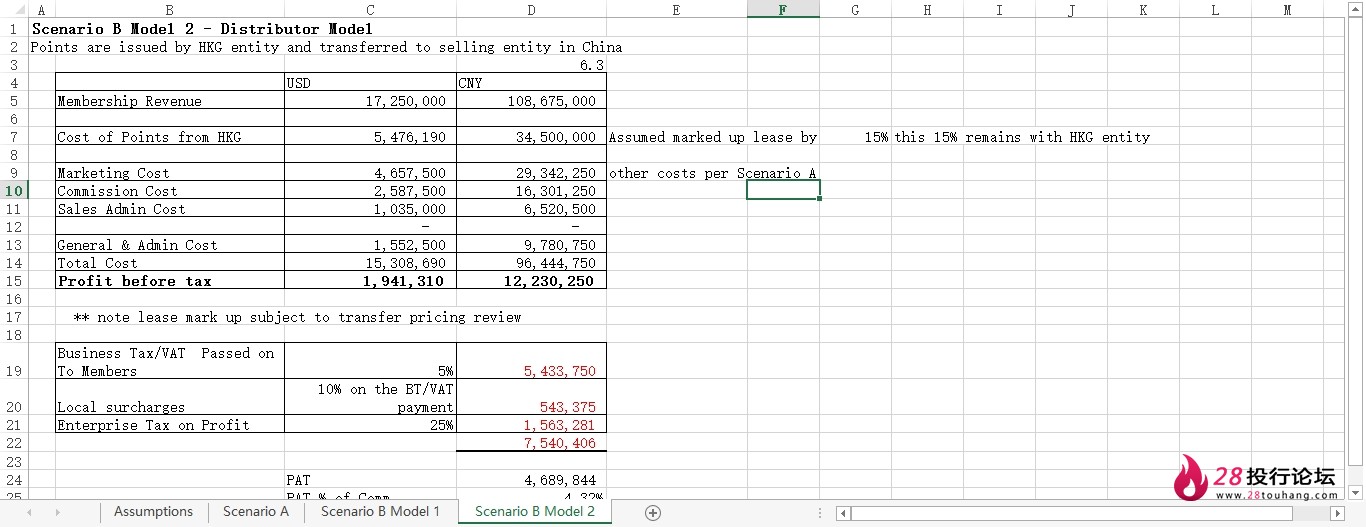The image size is (1366, 527).
Task: Click the 'Sales Admin Cost' label cell
Action: coord(170,209)
